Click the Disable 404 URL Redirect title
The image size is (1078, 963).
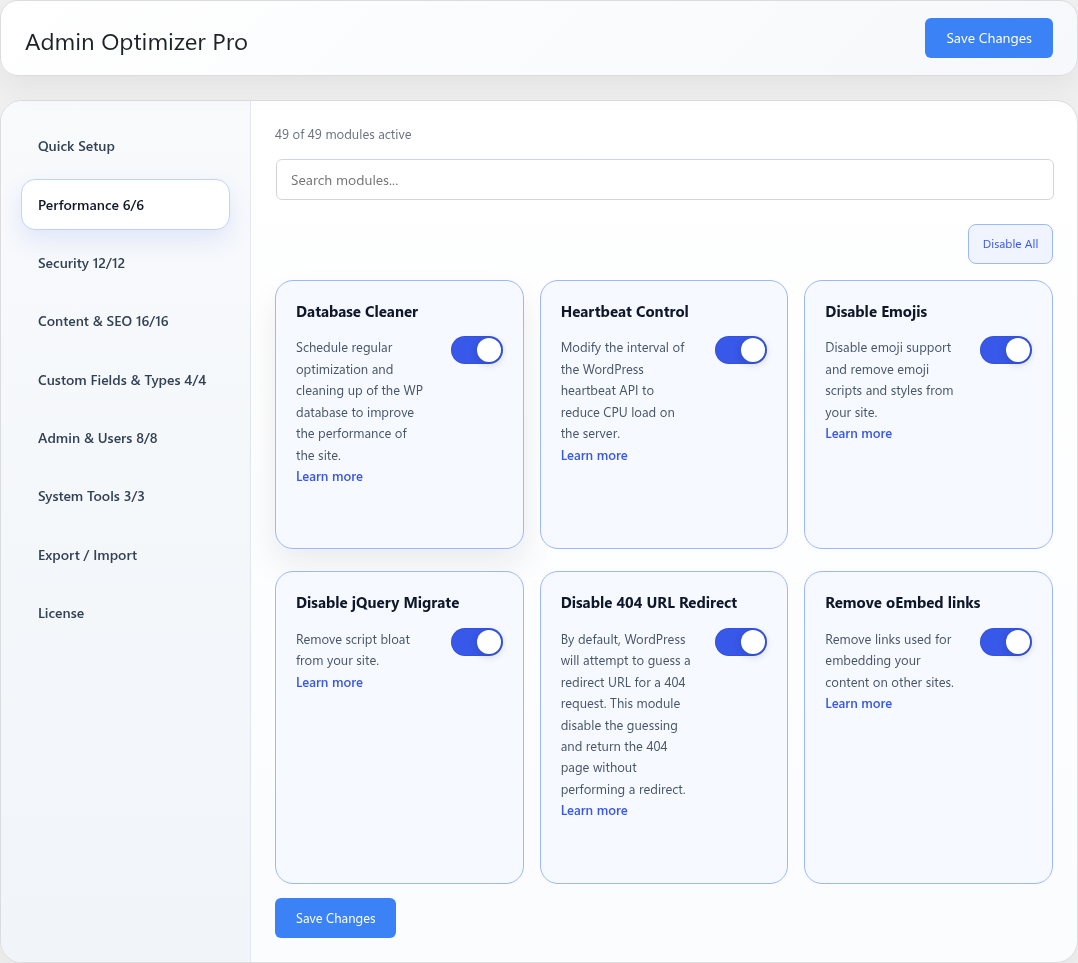pos(648,603)
